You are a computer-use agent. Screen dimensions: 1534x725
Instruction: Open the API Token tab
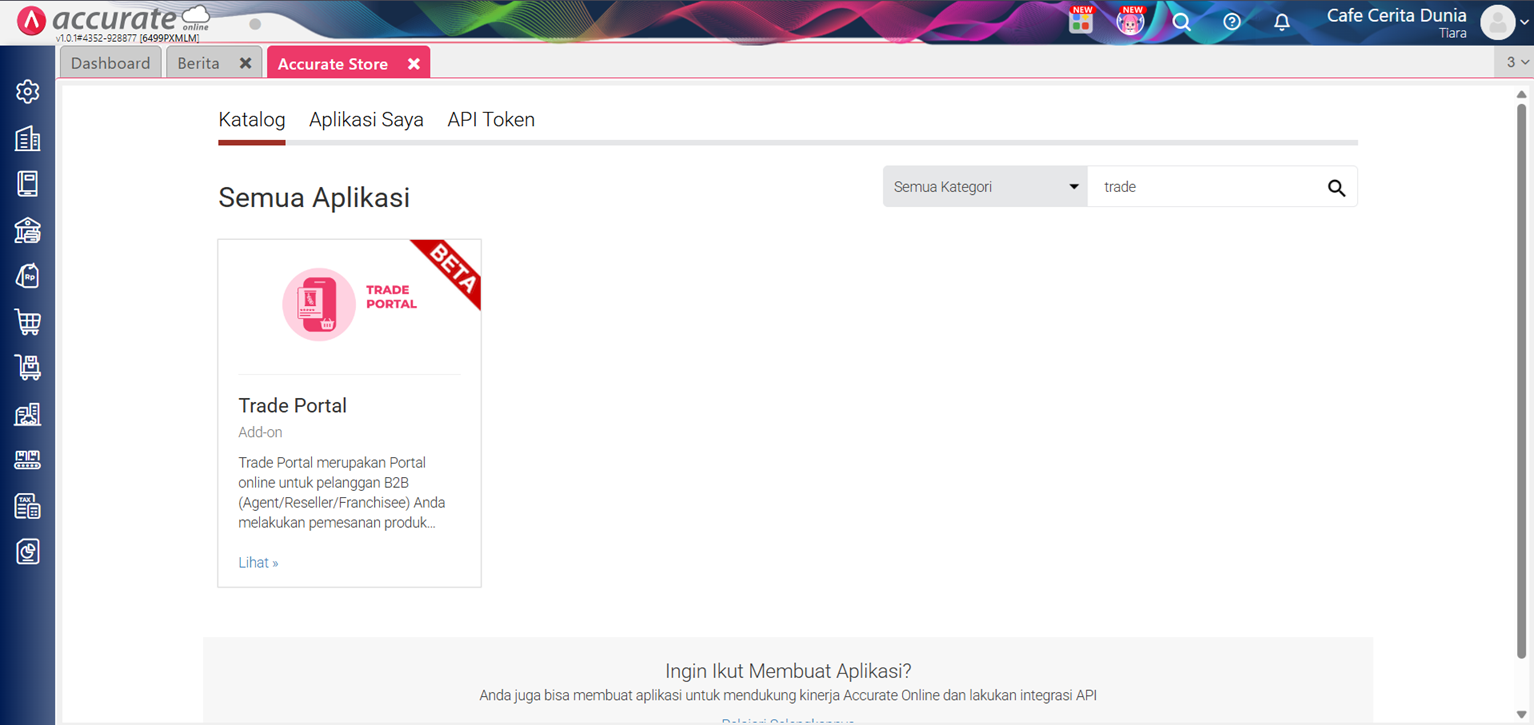(x=491, y=120)
